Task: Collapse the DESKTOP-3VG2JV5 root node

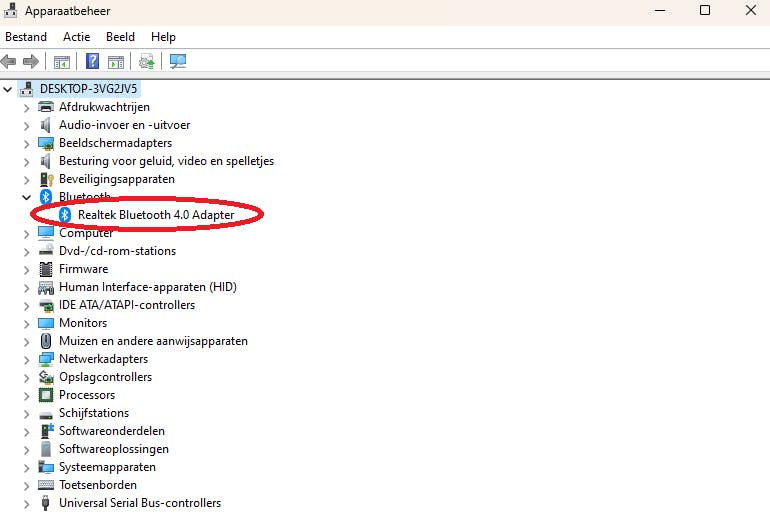Action: (7, 89)
